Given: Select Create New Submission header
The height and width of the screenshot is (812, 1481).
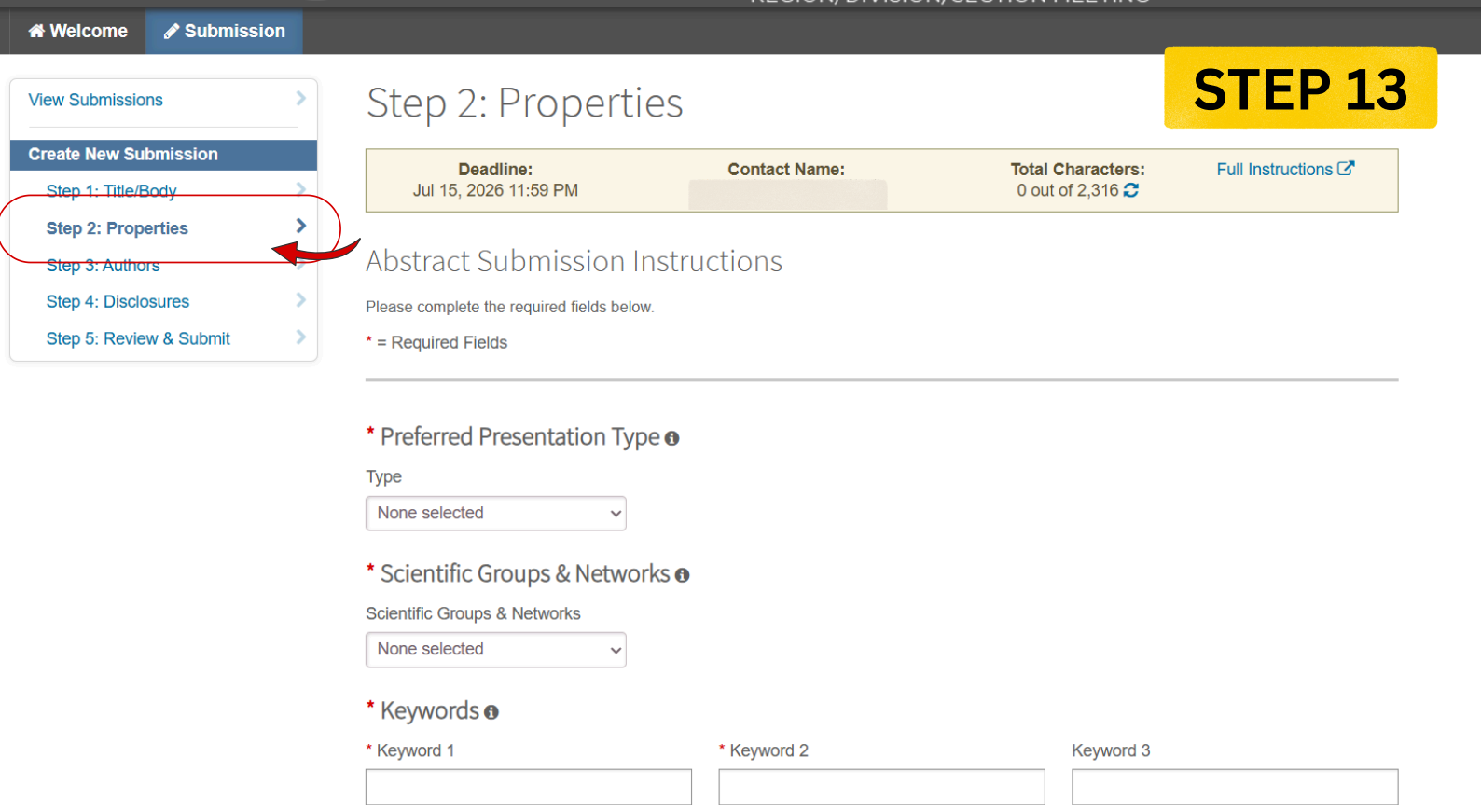Looking at the screenshot, I should click(163, 155).
